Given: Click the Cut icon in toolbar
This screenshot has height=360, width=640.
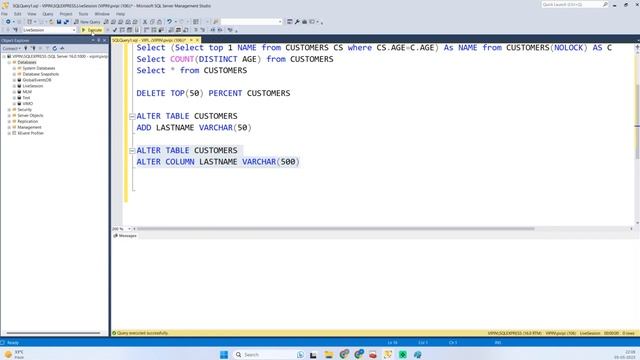Looking at the screenshot, I should click(x=144, y=22).
